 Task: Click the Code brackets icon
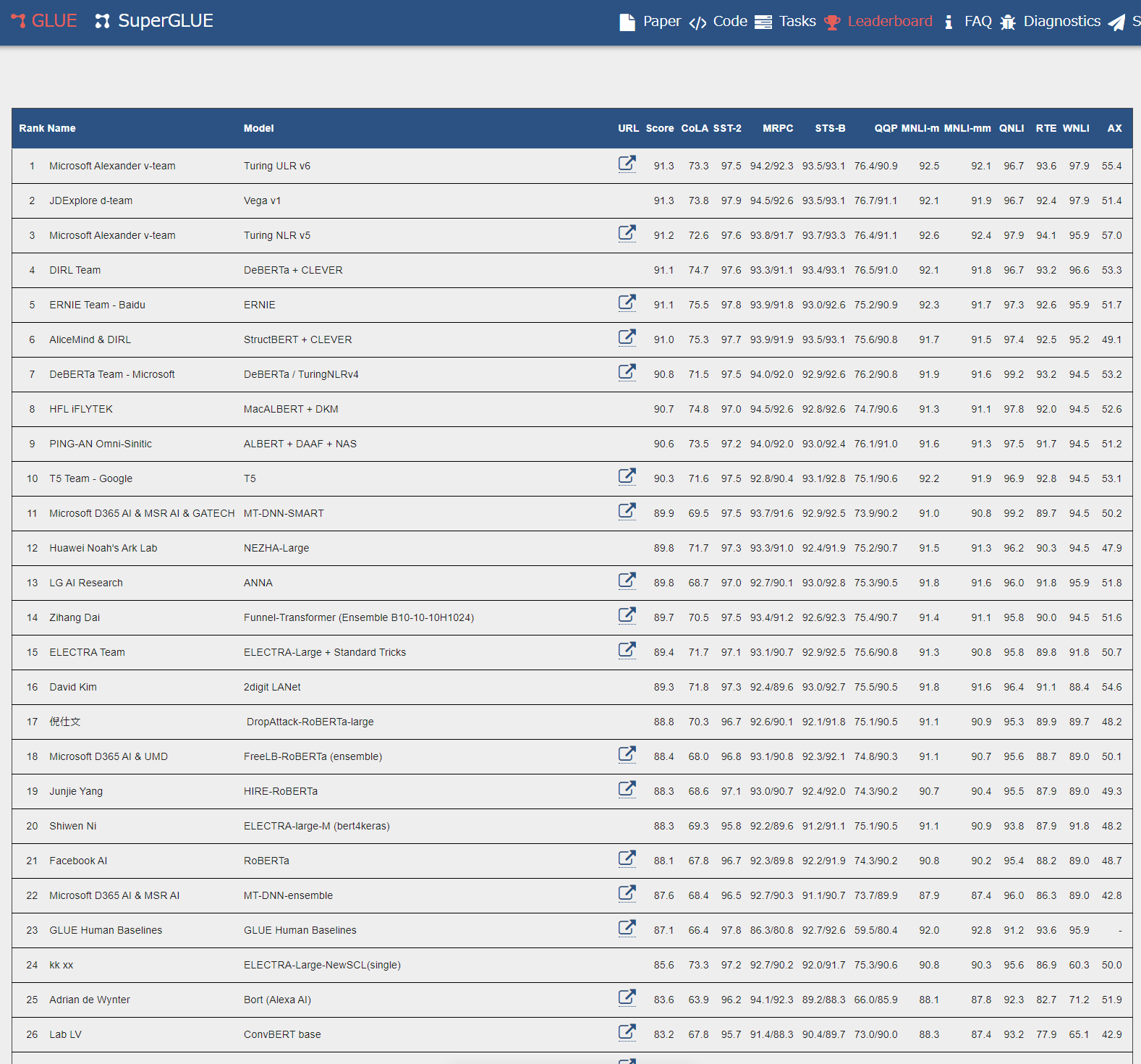click(x=697, y=23)
